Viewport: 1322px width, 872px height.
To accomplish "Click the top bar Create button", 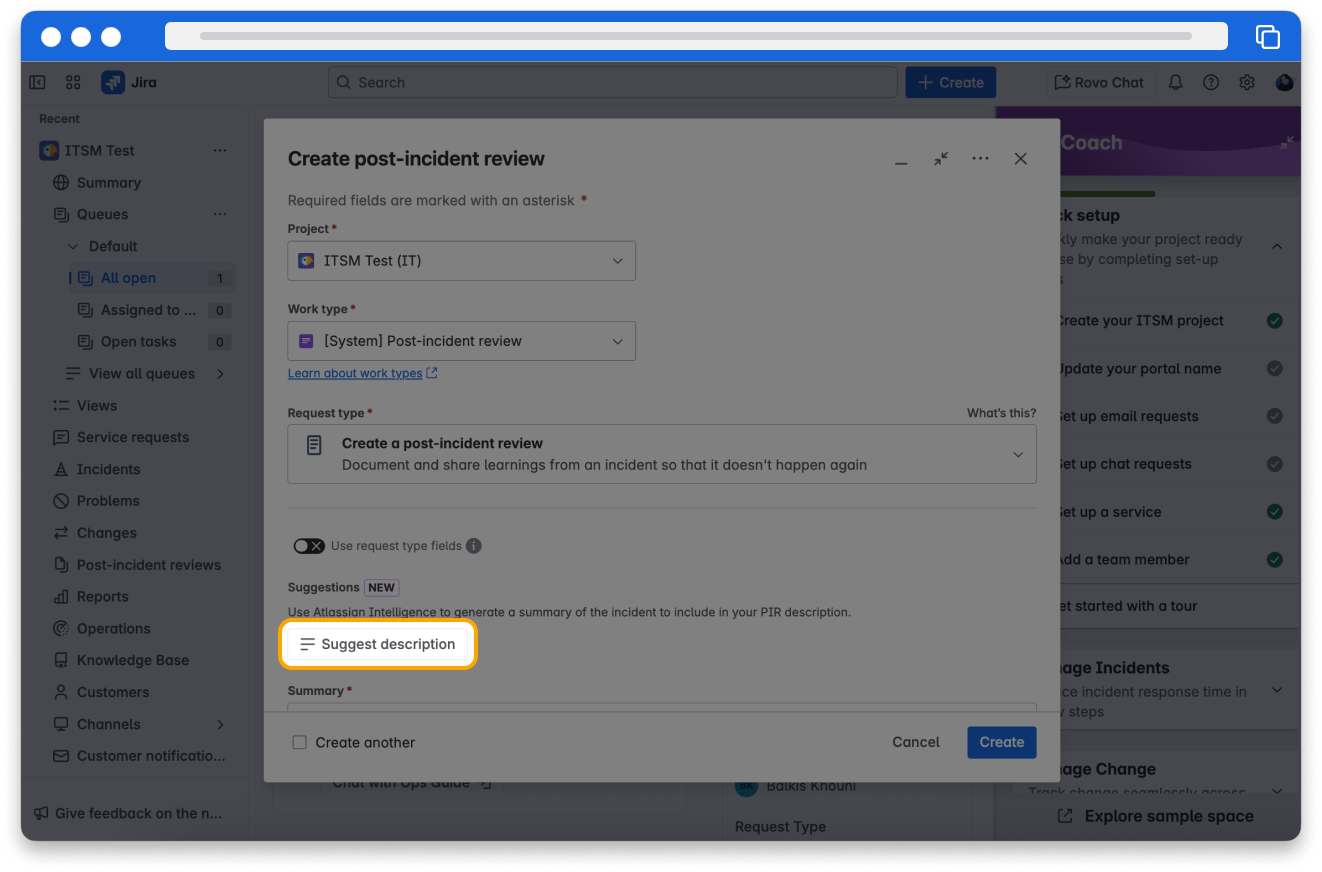I will pos(951,83).
